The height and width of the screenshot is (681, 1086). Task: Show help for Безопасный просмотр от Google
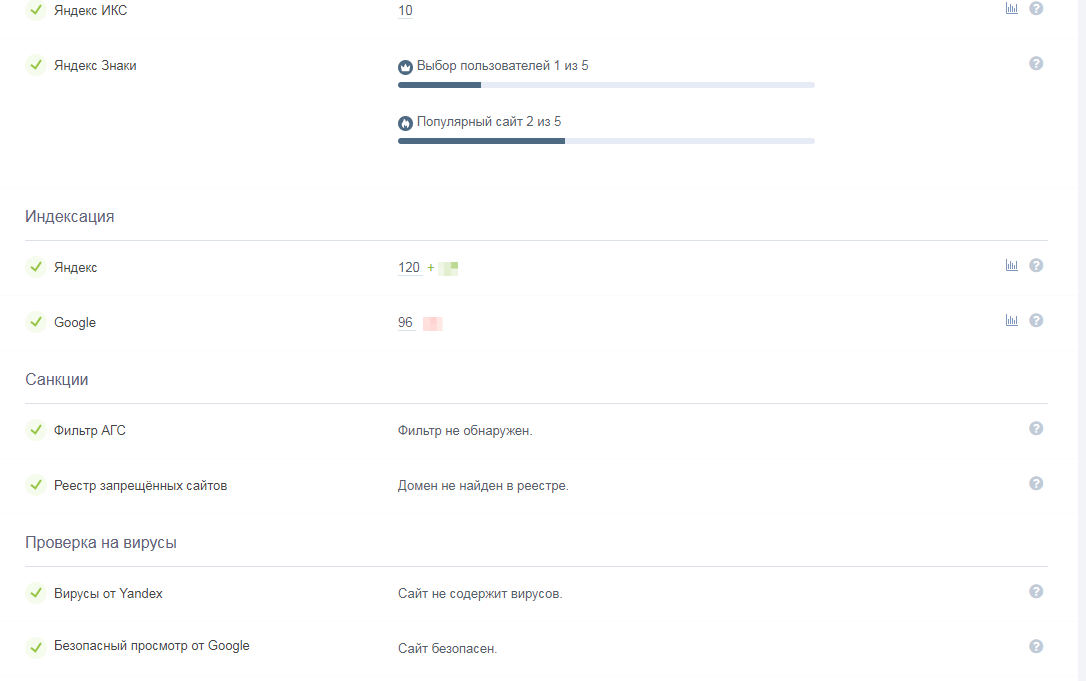[x=1036, y=646]
